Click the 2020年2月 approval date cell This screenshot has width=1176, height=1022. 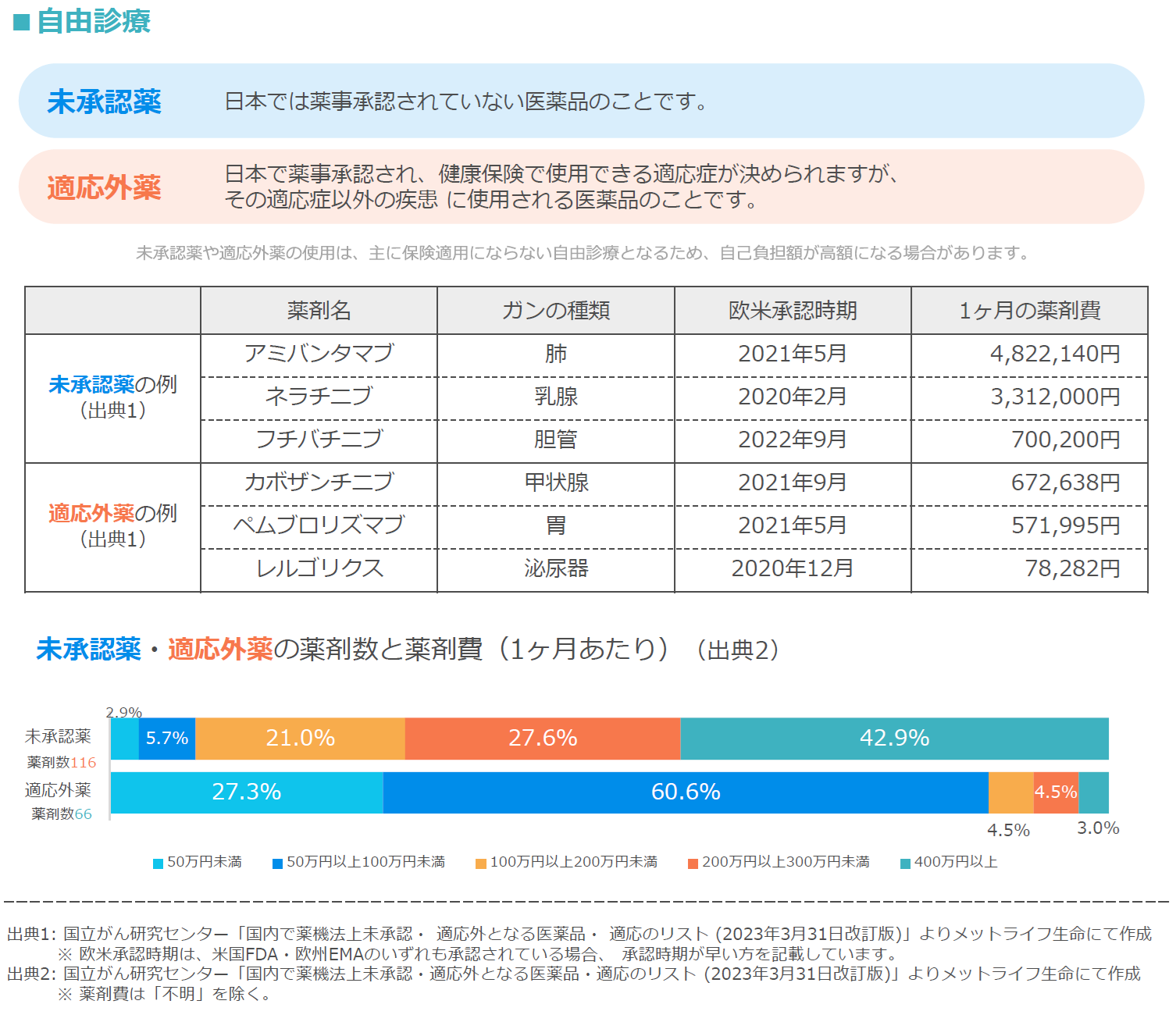[x=793, y=397]
